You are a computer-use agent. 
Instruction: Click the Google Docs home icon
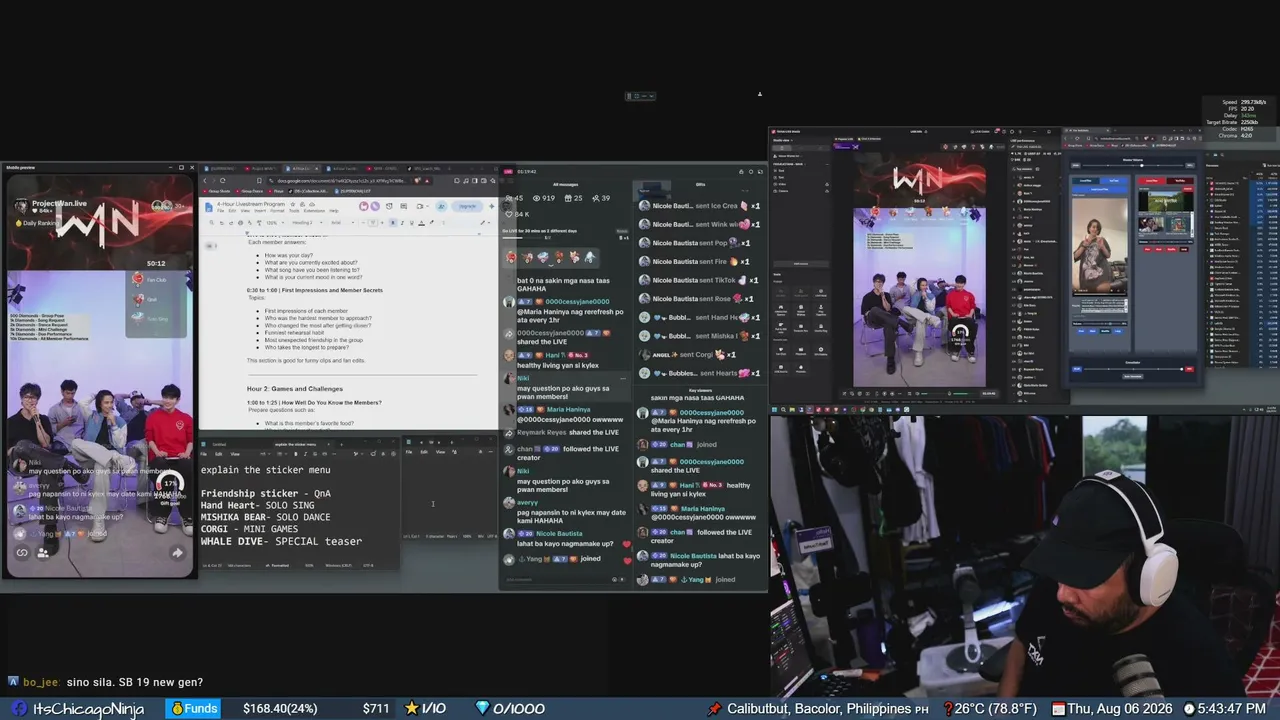(x=208, y=206)
